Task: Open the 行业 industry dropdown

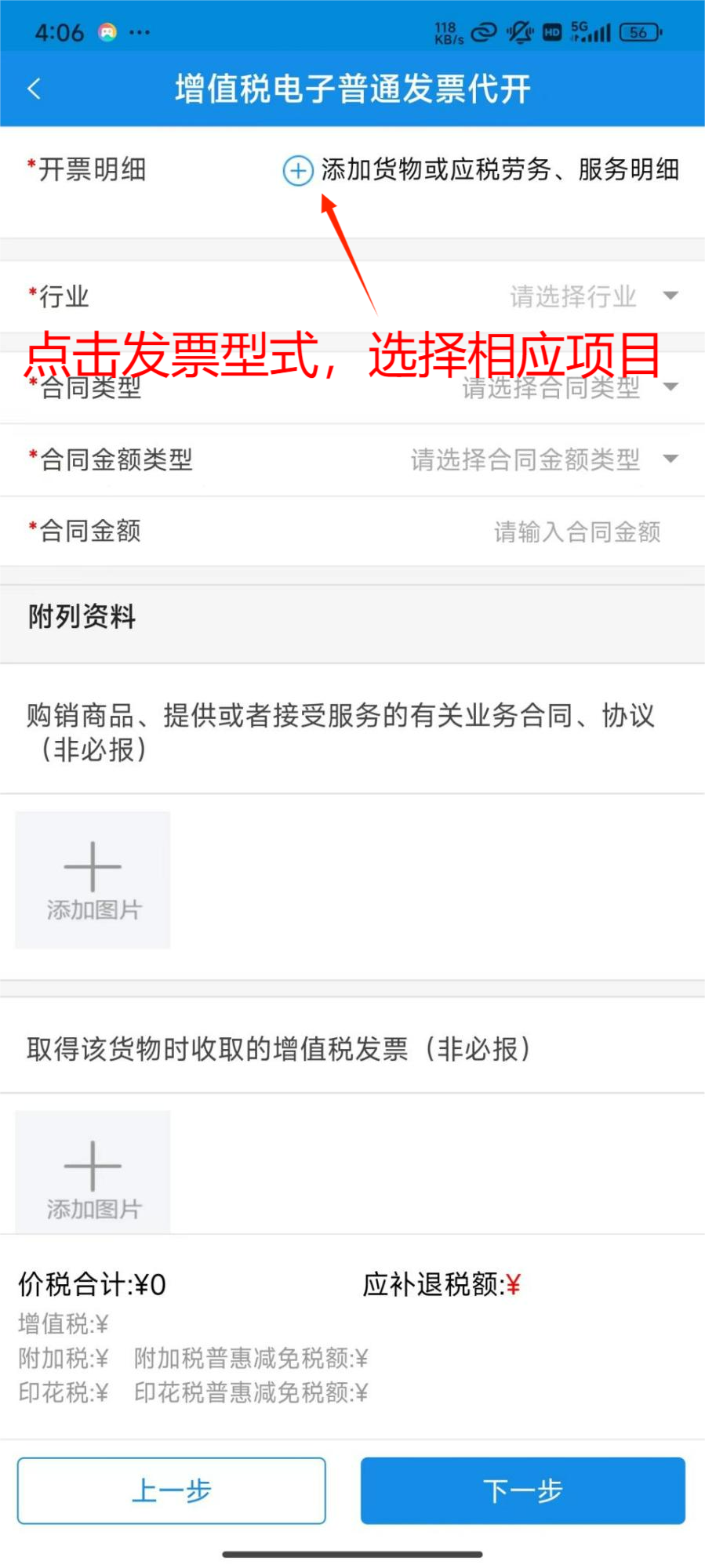Action: click(x=352, y=296)
